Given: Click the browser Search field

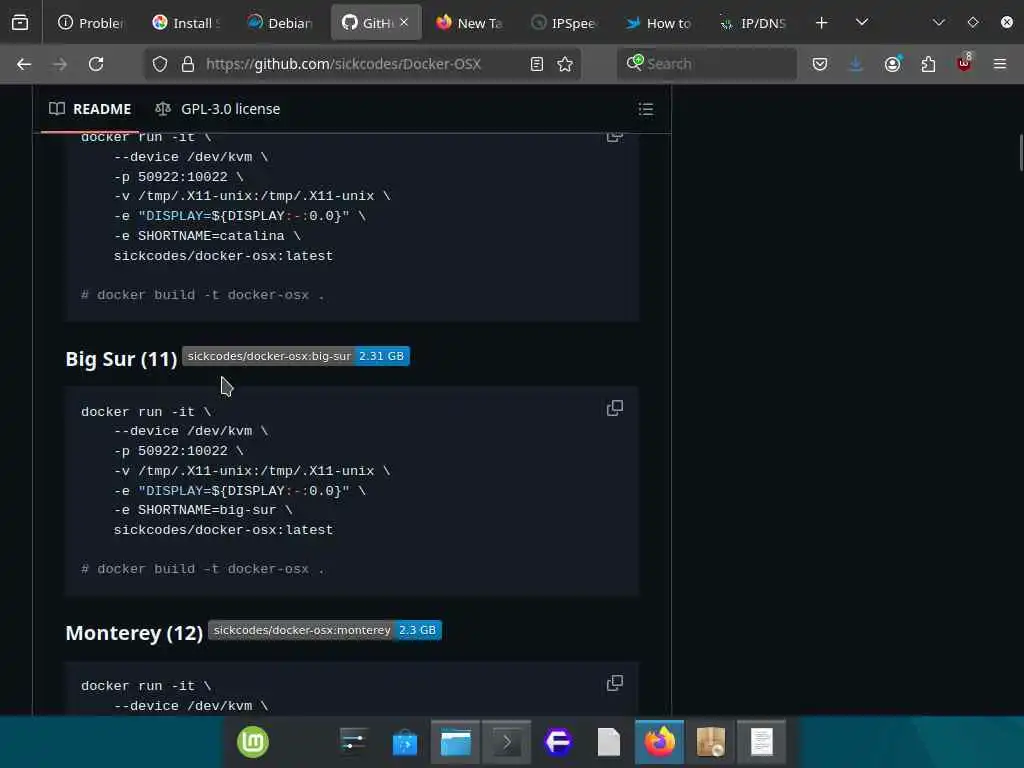Looking at the screenshot, I should click(707, 64).
